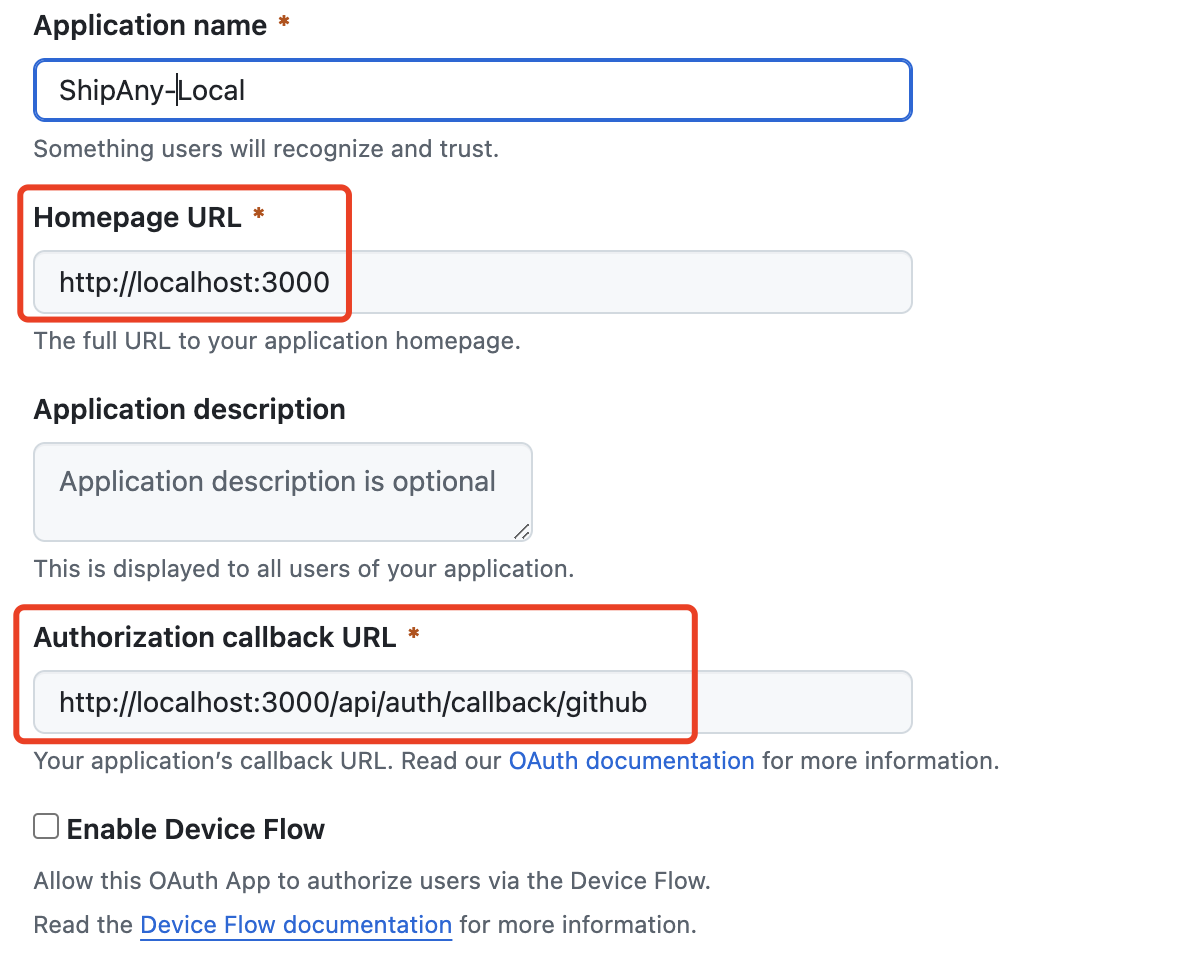Click the "Something users will recognize" hint text
The image size is (1198, 970).
[x=265, y=149]
